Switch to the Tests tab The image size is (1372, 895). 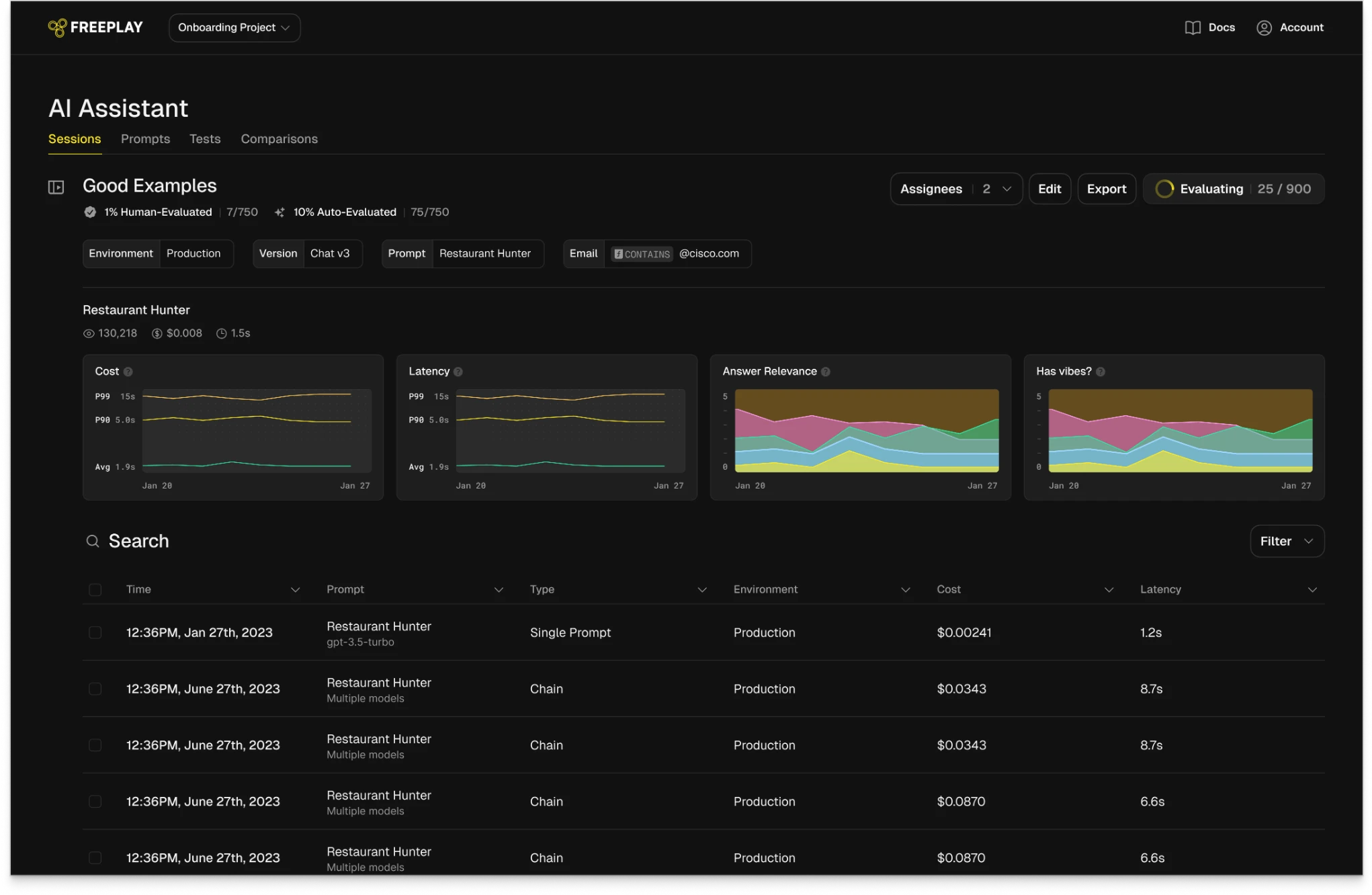[205, 139]
